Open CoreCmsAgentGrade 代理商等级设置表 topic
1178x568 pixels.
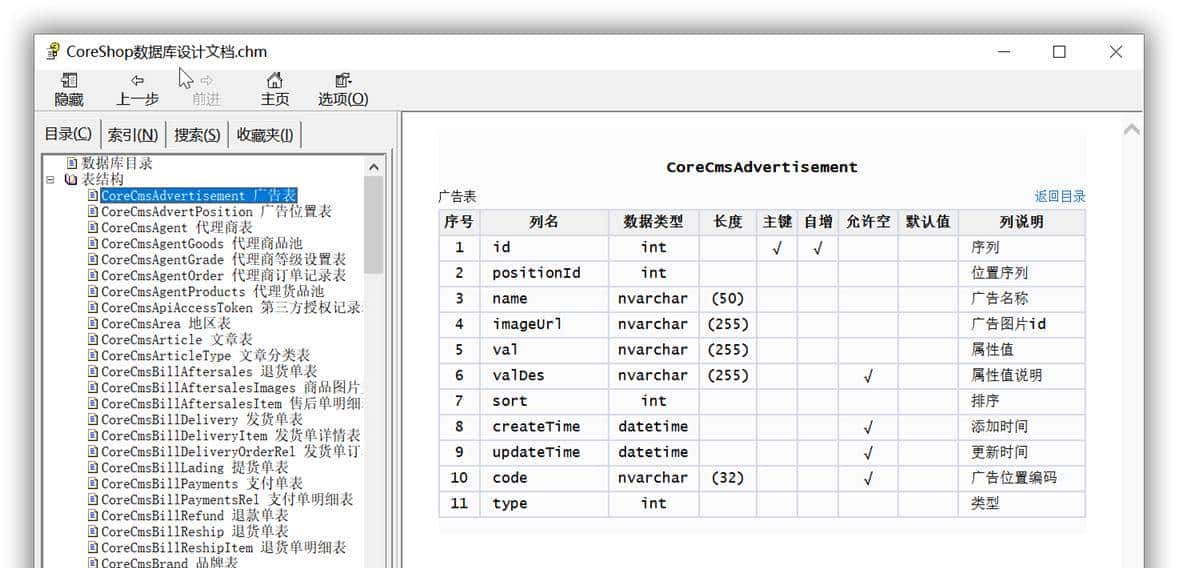(x=224, y=260)
